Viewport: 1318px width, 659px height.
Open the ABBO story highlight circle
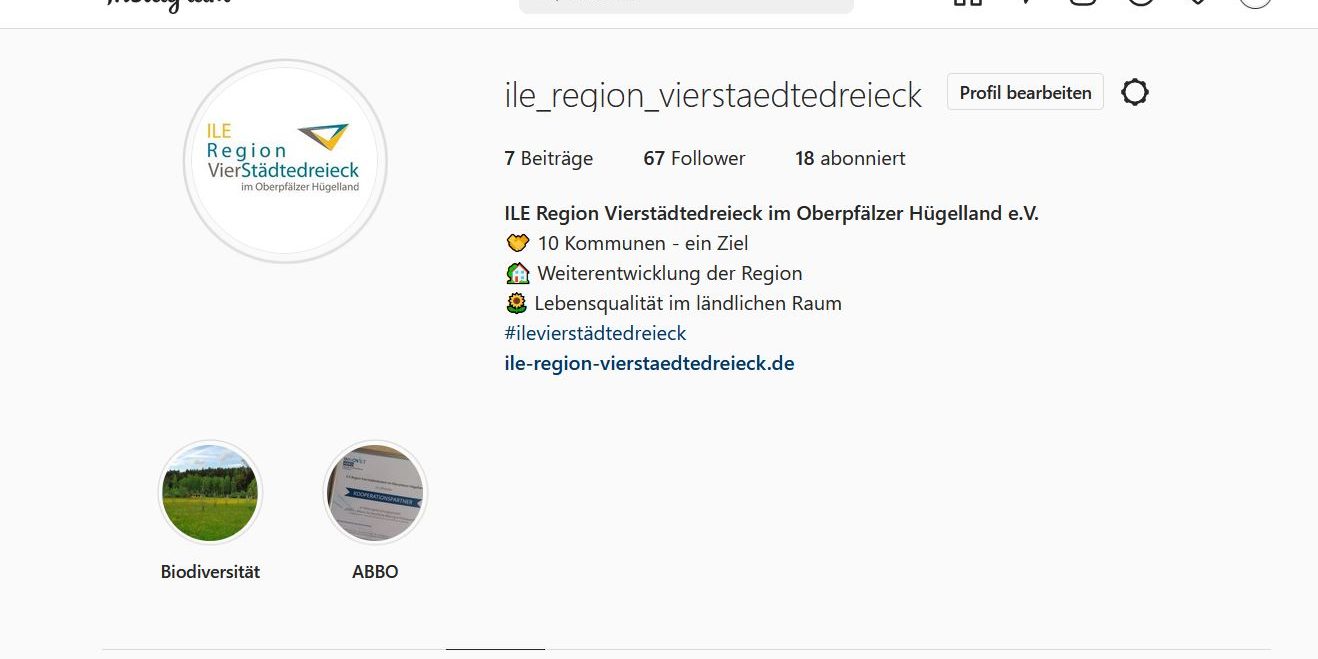pyautogui.click(x=375, y=492)
